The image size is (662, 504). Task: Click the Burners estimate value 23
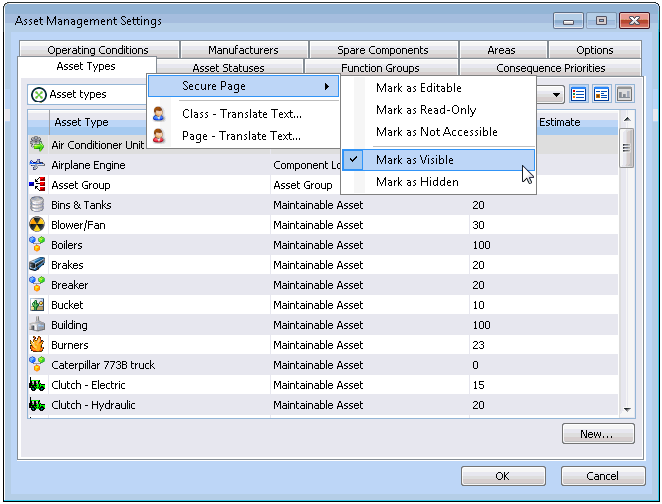(478, 345)
